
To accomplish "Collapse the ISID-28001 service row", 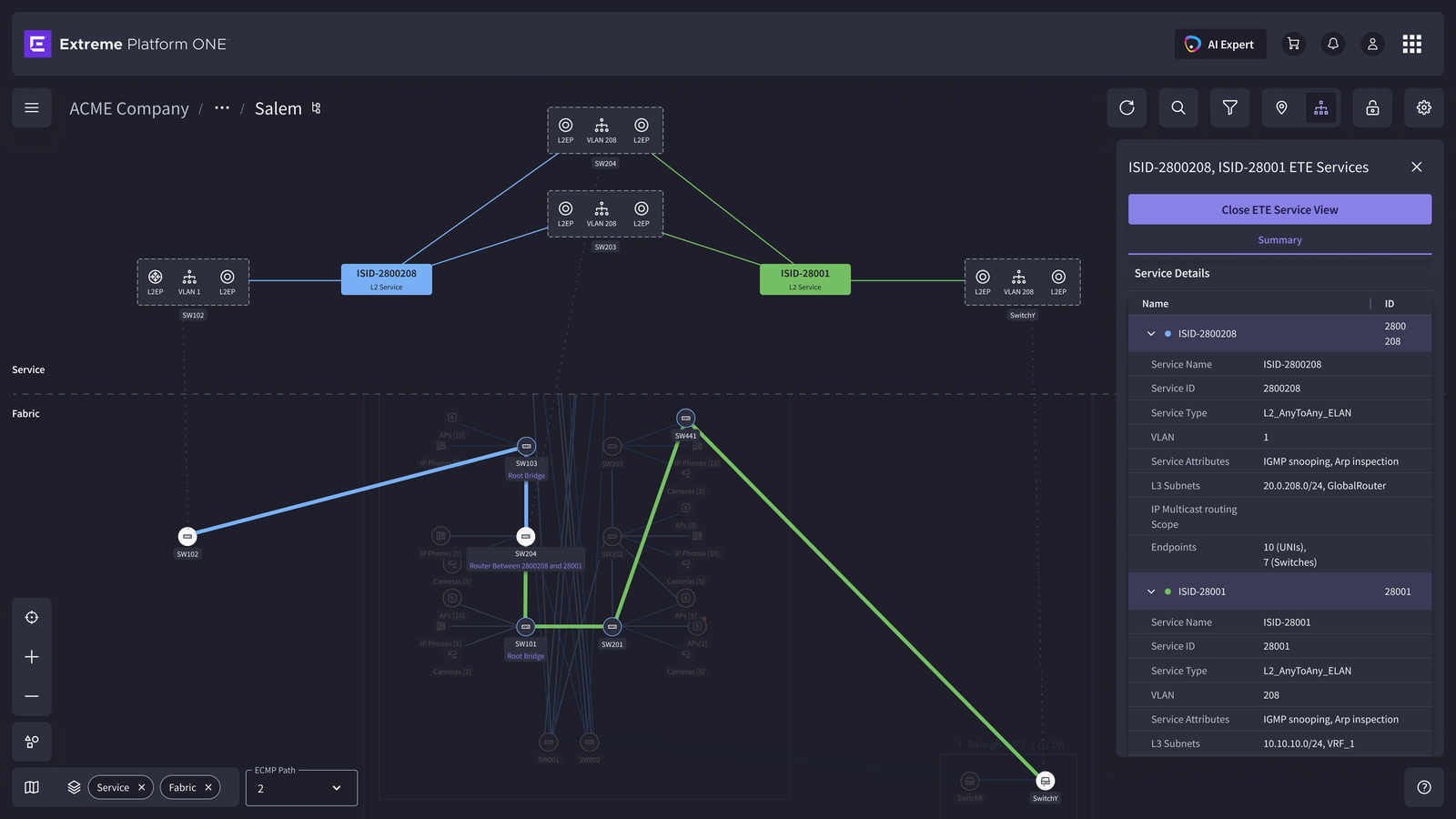I will (1151, 591).
